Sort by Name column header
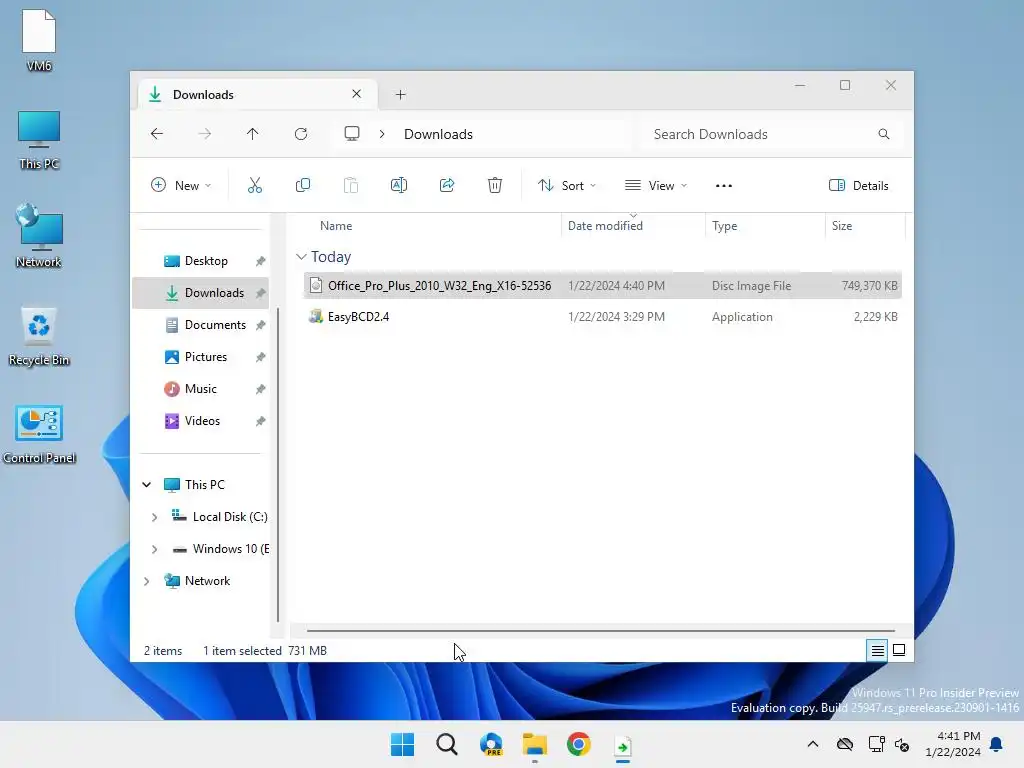This screenshot has height=768, width=1024. [x=336, y=225]
